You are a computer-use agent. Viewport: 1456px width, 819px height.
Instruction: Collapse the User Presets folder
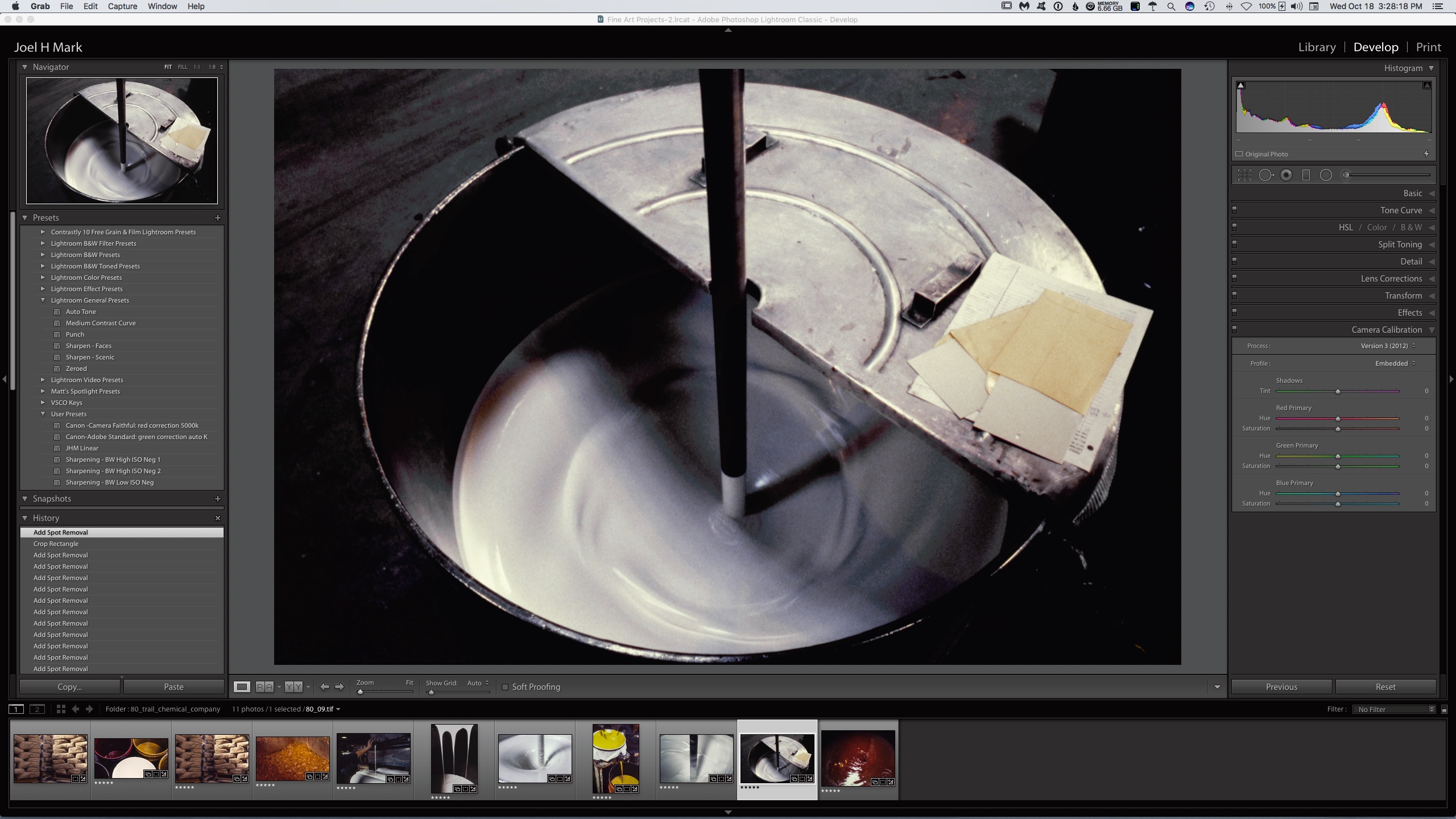click(x=43, y=414)
